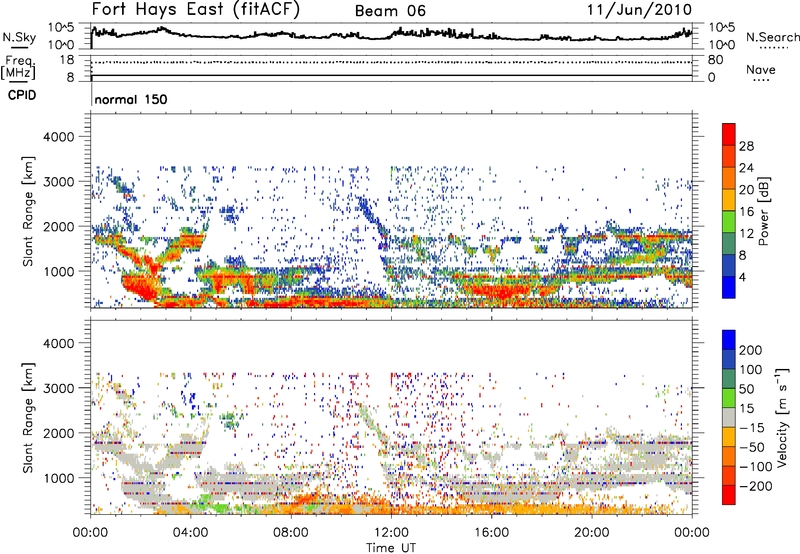Click the Slant Range label of velocity plot
This screenshot has height=554, width=800.
click(x=28, y=417)
